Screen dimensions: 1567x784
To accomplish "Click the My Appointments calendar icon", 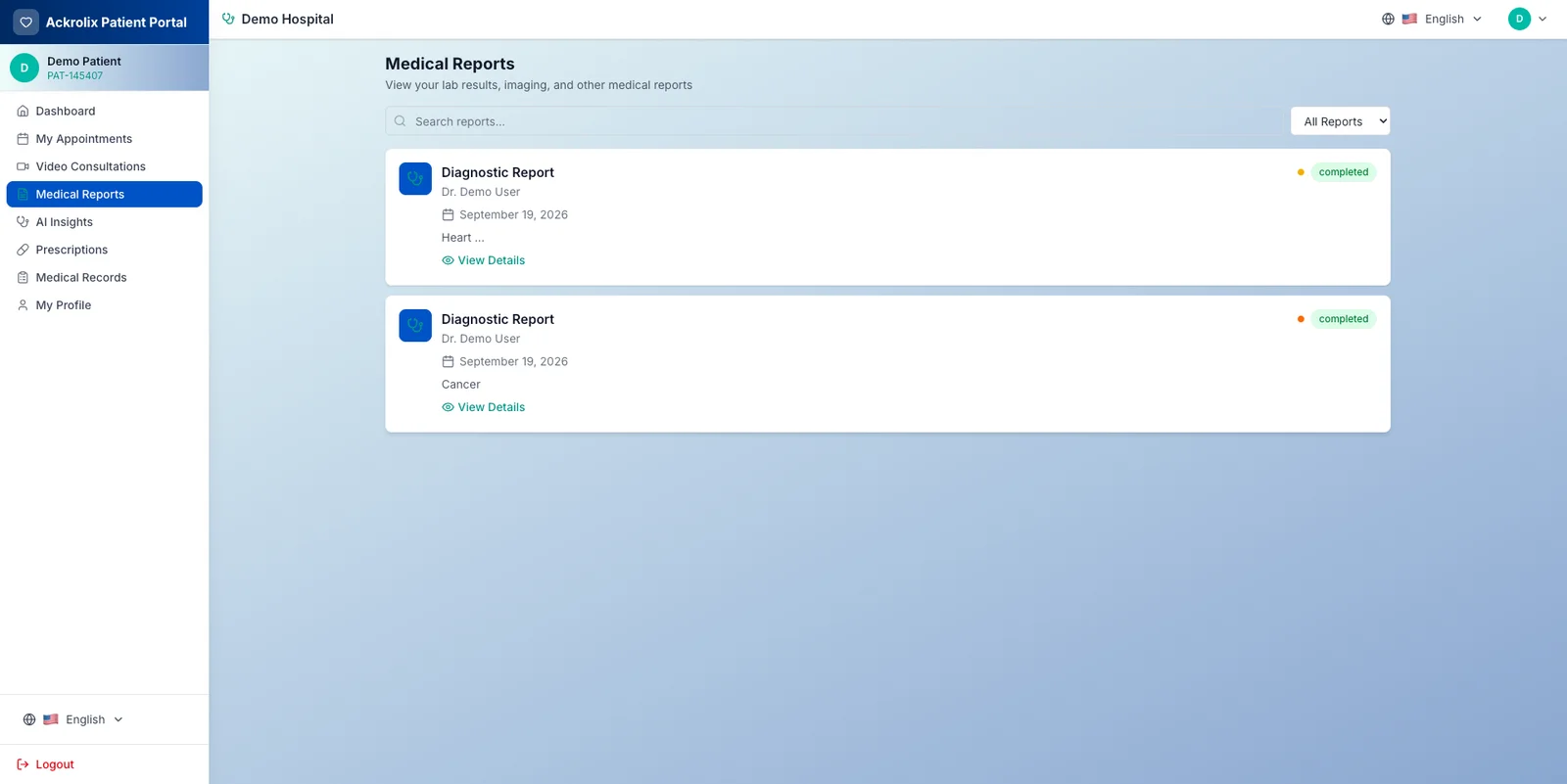I will click(x=23, y=139).
